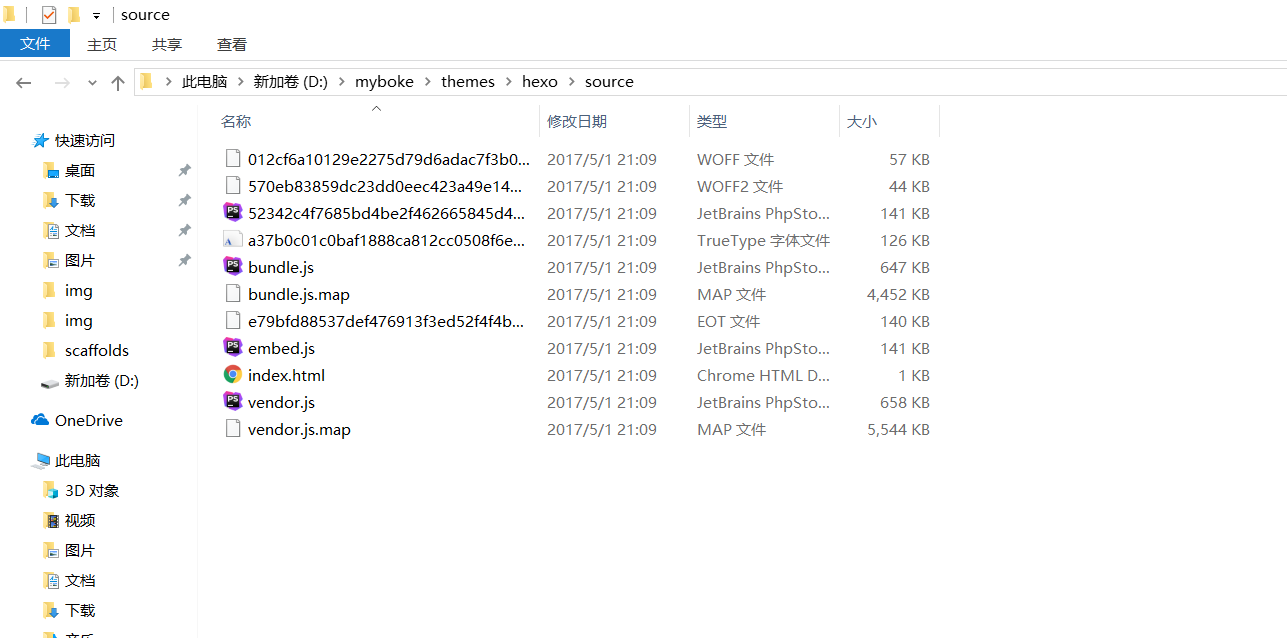Select the file embed.js
The image size is (1287, 638).
pos(281,348)
